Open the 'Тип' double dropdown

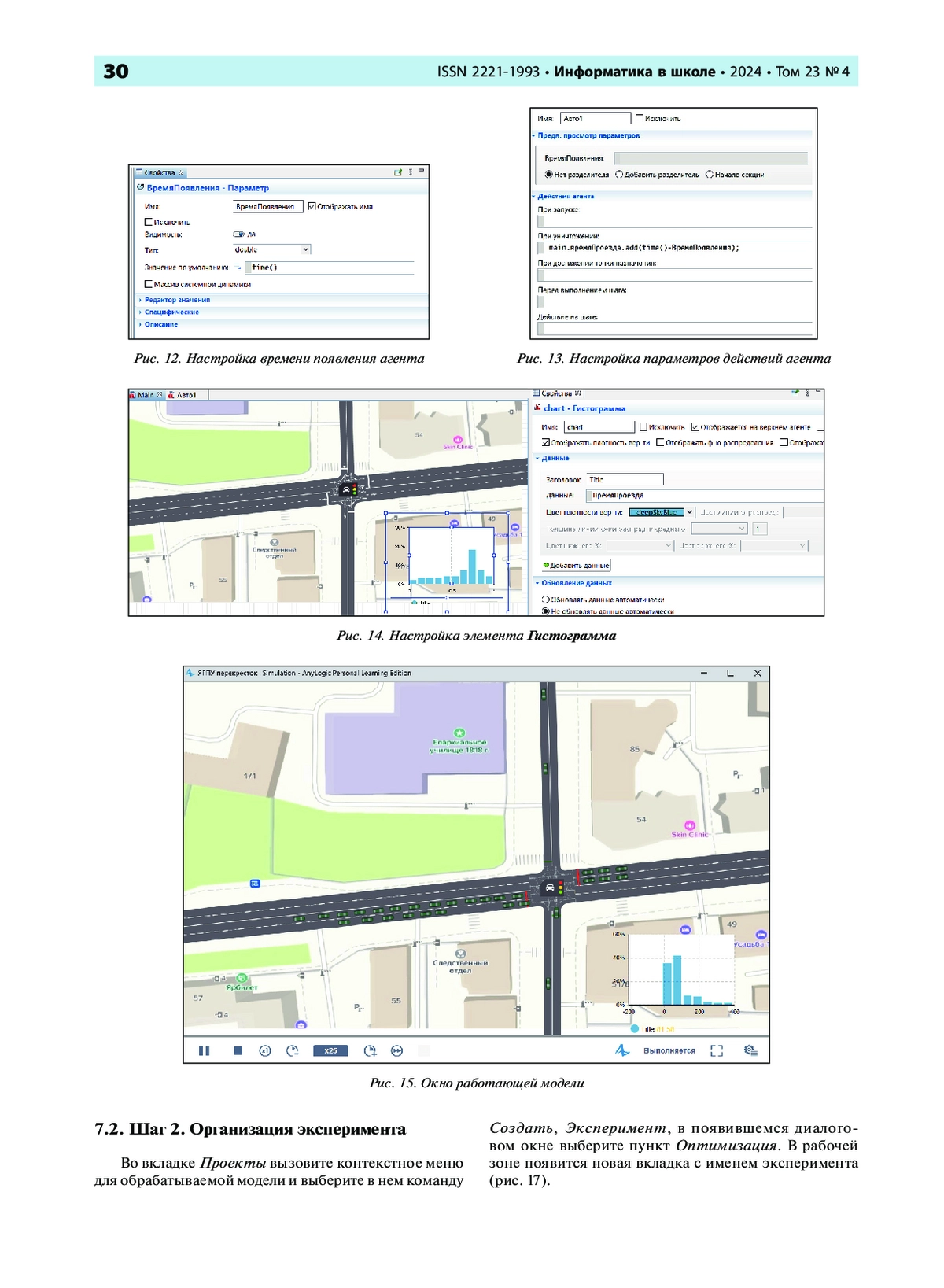(272, 249)
